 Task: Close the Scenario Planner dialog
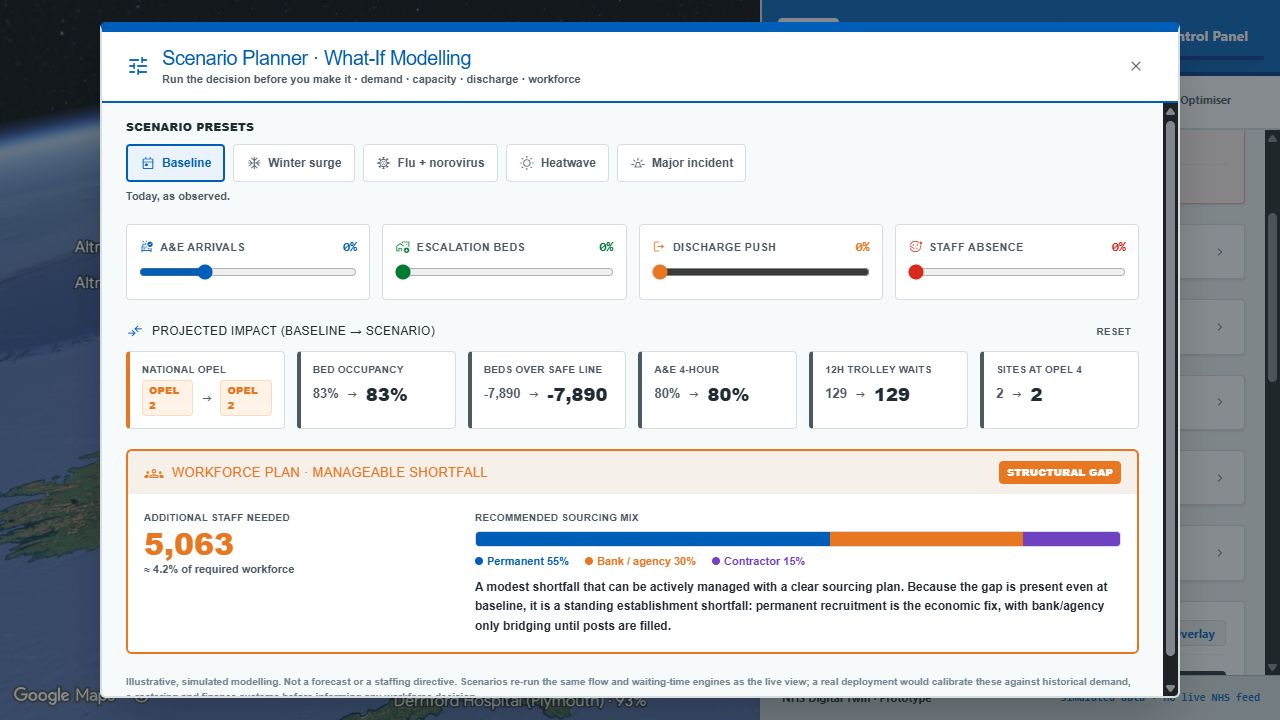pyautogui.click(x=1136, y=66)
